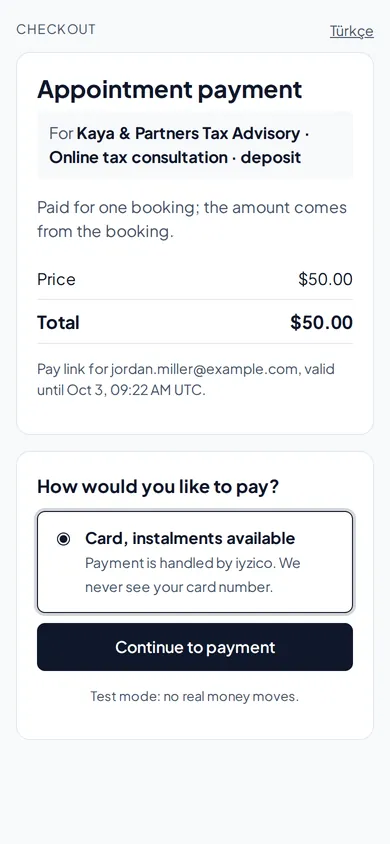Select the Card payment radio button
The height and width of the screenshot is (844, 390).
(63, 539)
